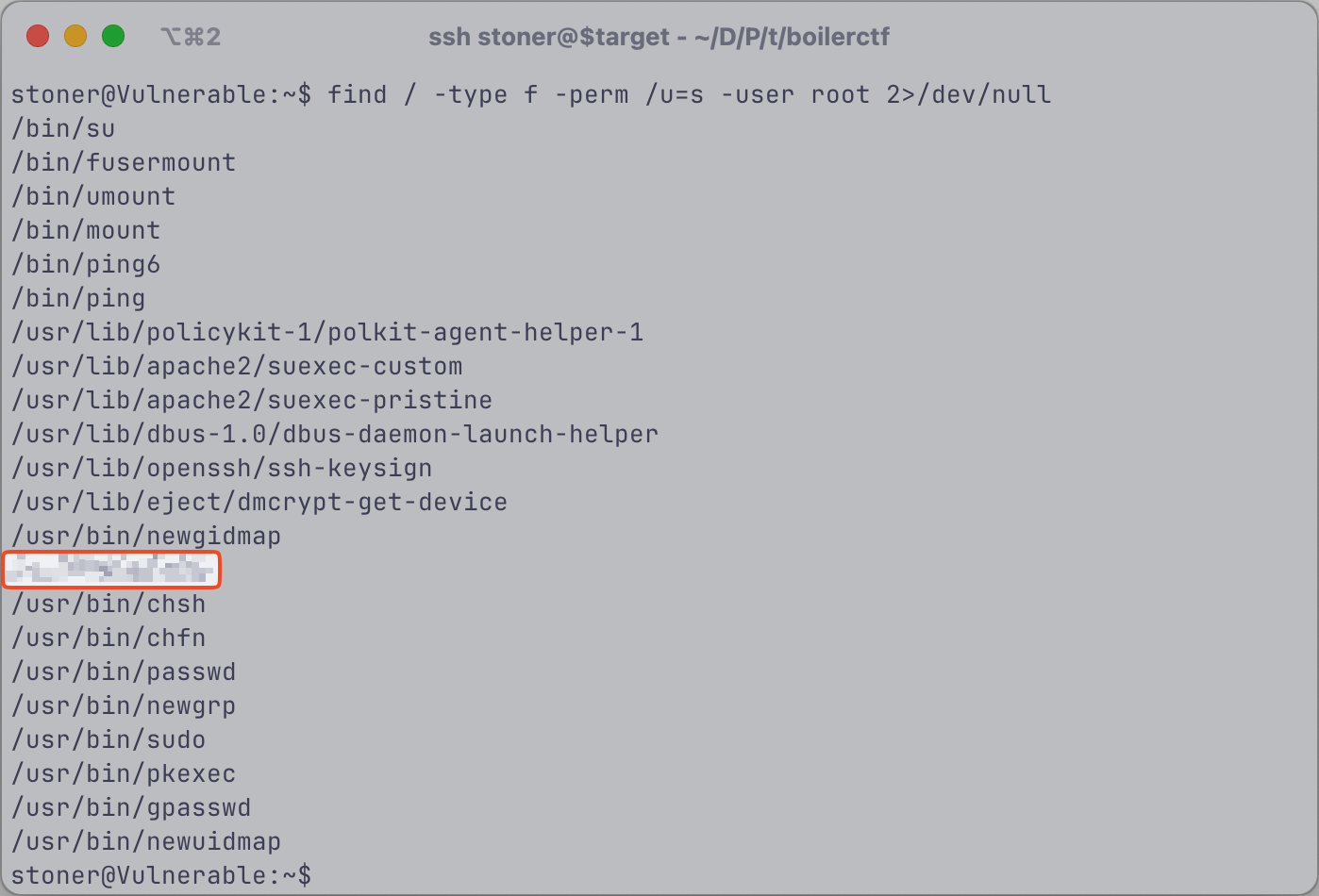Click the yellow minimize window button

(x=75, y=37)
